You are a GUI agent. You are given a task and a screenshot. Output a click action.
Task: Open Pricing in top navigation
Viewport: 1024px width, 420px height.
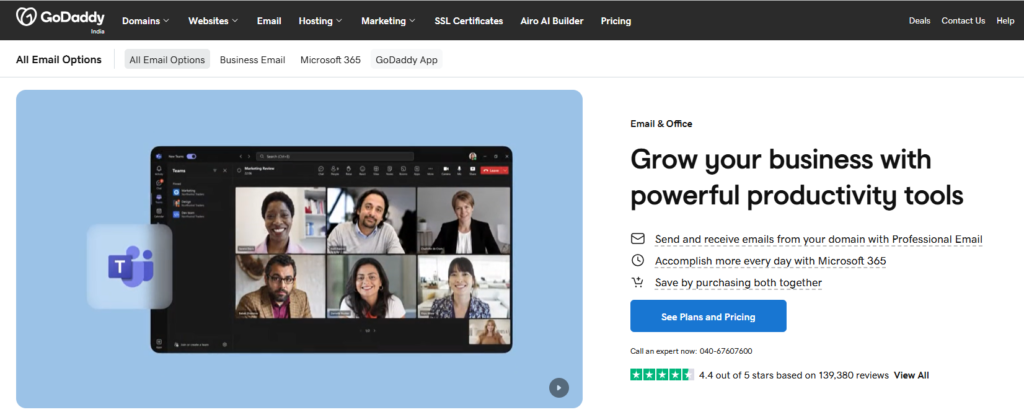[616, 21]
